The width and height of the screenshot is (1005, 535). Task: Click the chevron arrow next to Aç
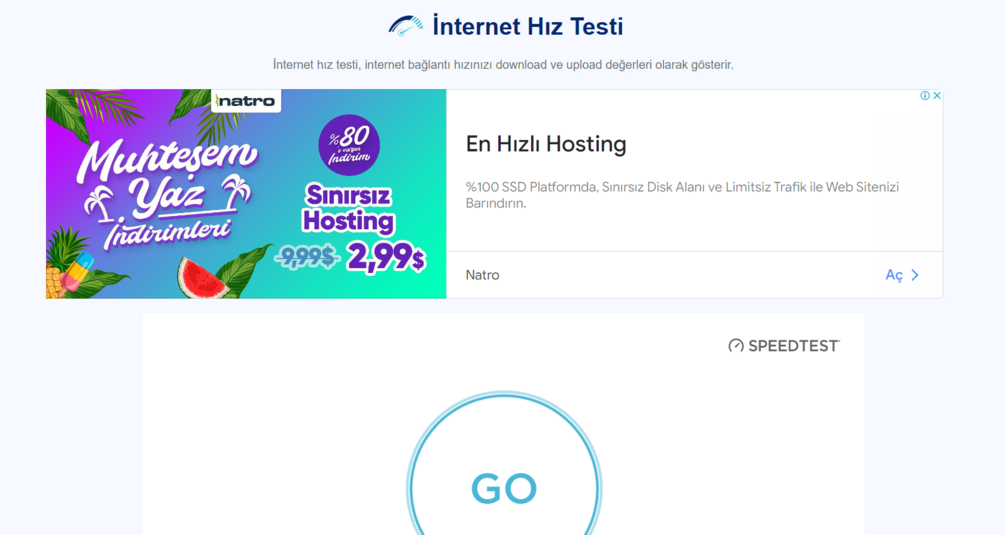tap(915, 275)
